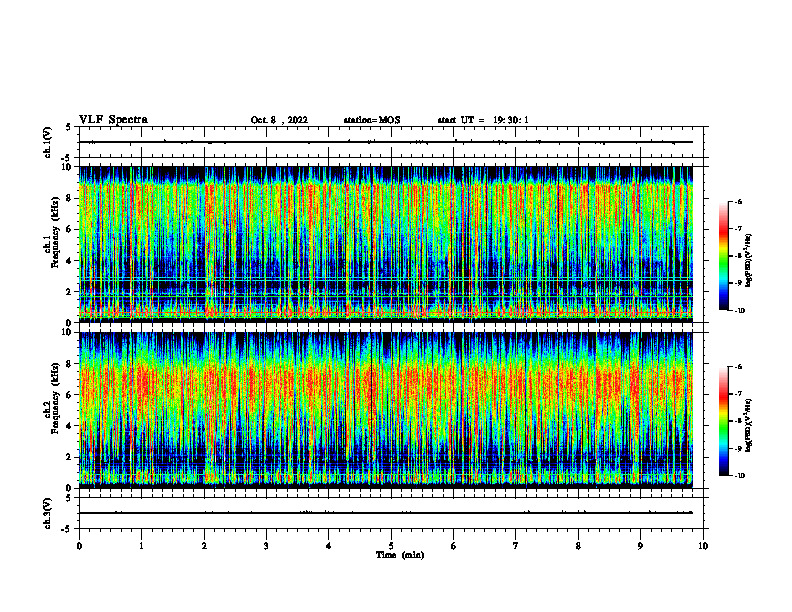Click the "station=MOS" label
The width and height of the screenshot is (792, 612).
(x=372, y=120)
